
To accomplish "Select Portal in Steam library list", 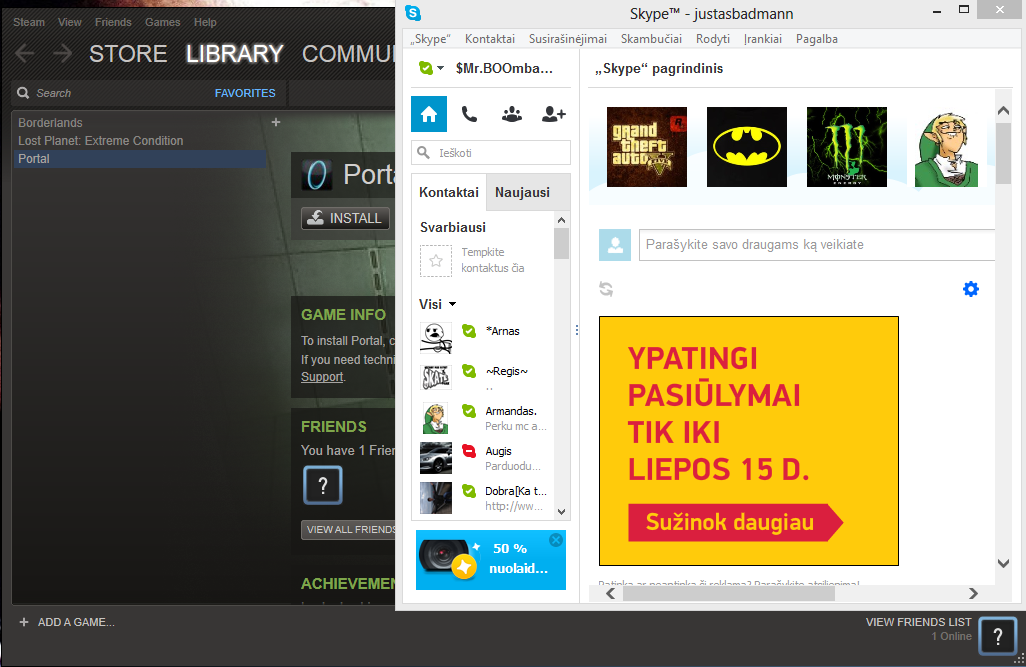I will click(139, 158).
